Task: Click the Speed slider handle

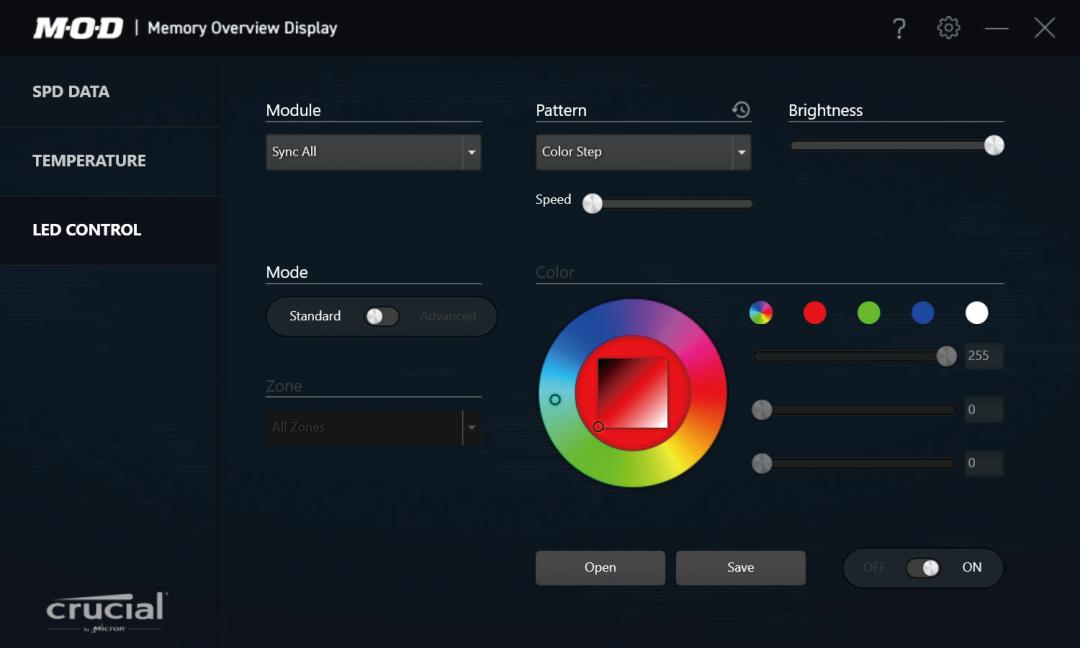Action: (x=593, y=203)
